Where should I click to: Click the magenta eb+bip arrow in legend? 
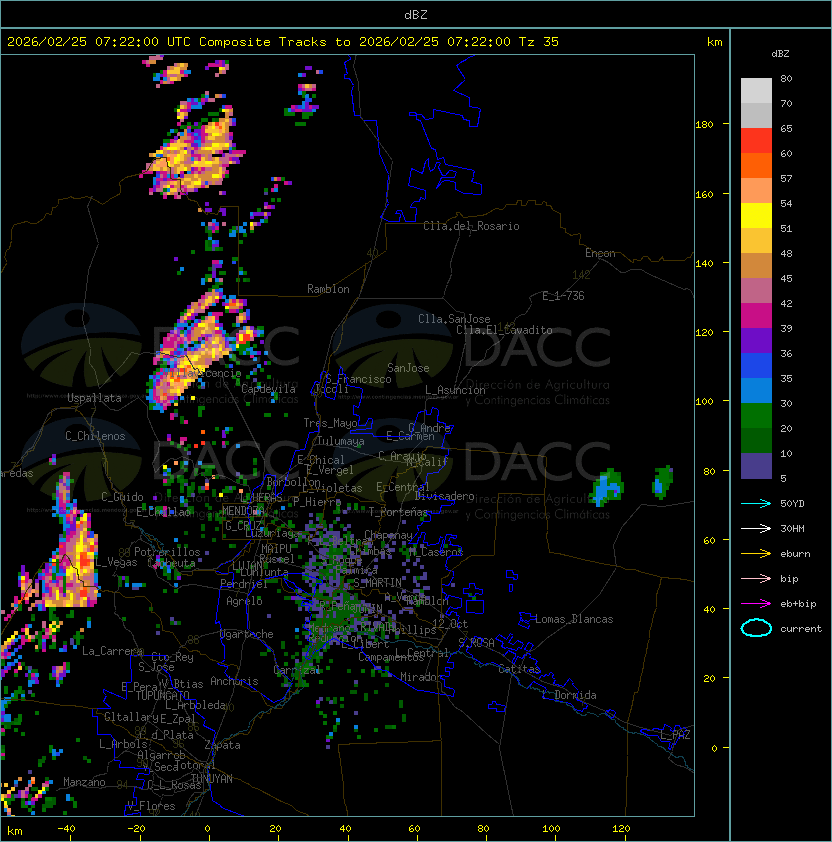[x=756, y=604]
